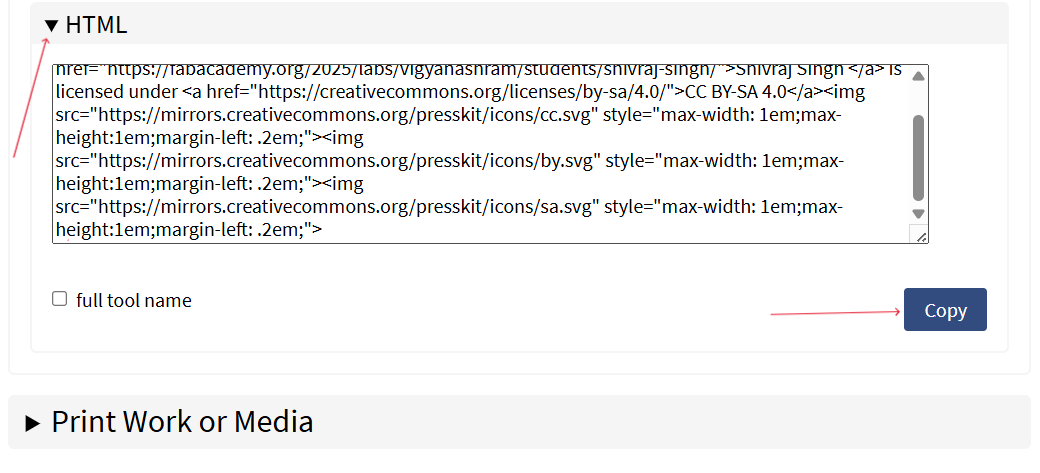1040x473 pixels.
Task: Expand the Print Work or Media triangle
Action: [x=32, y=423]
